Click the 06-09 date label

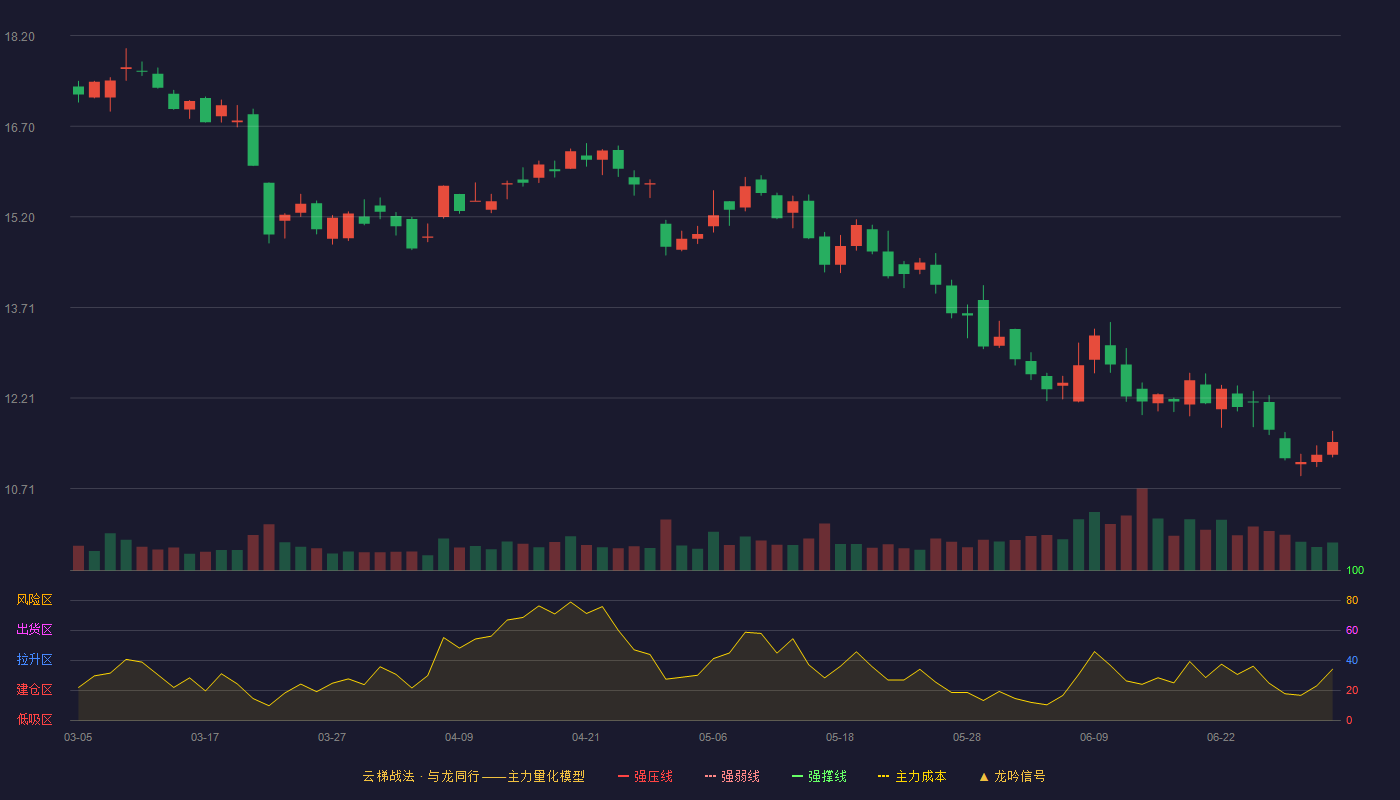click(x=1094, y=737)
